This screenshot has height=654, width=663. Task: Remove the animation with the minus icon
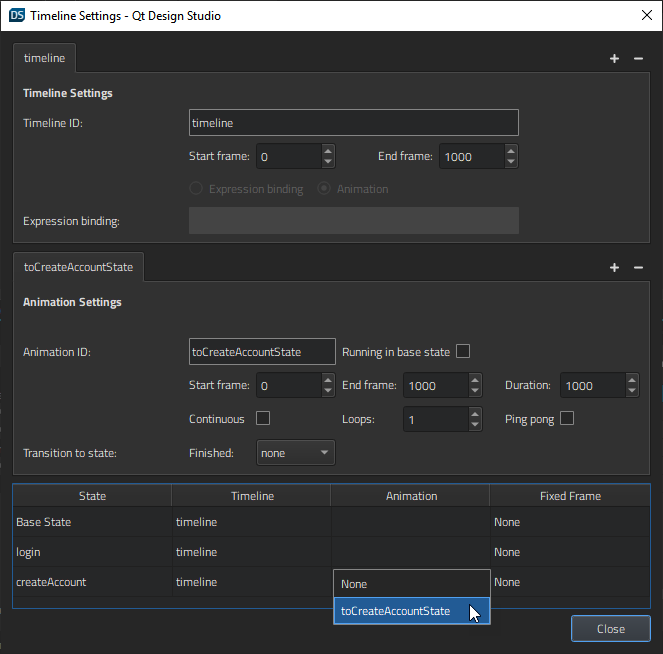pyautogui.click(x=639, y=268)
